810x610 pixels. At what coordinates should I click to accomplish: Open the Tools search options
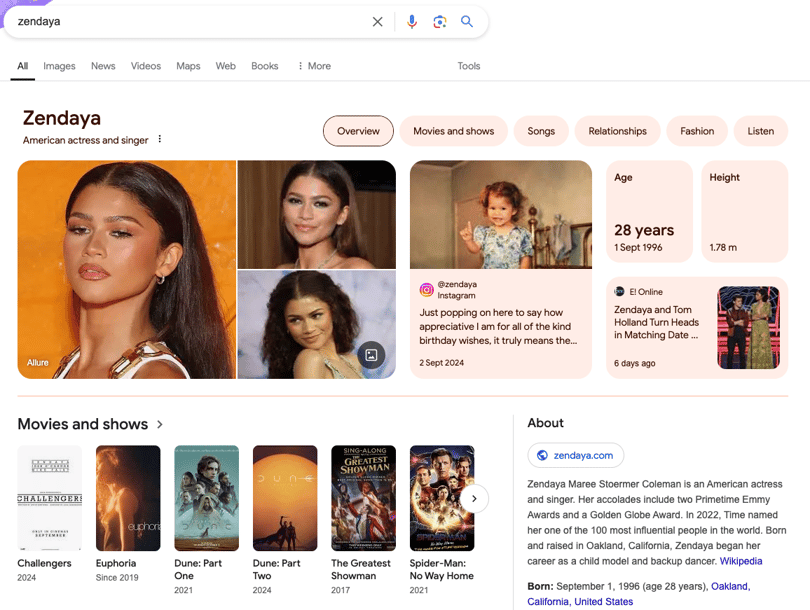[469, 66]
